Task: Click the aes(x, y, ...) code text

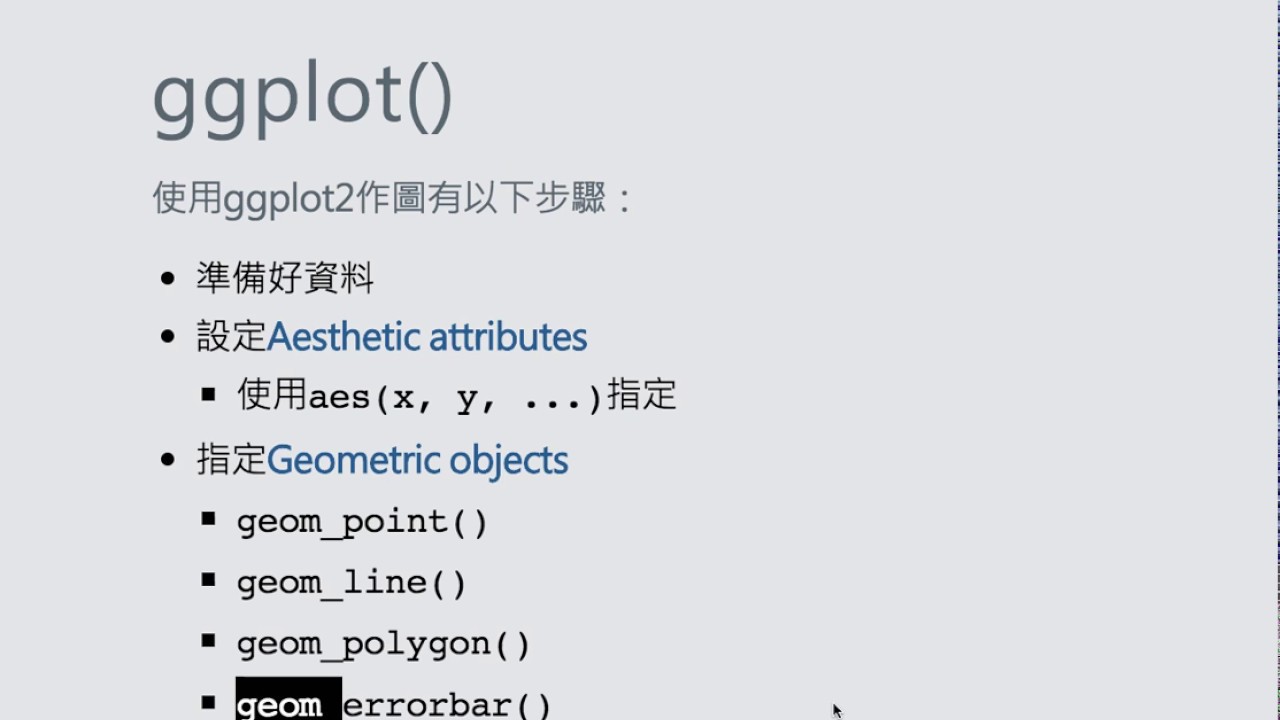Action: (456, 397)
